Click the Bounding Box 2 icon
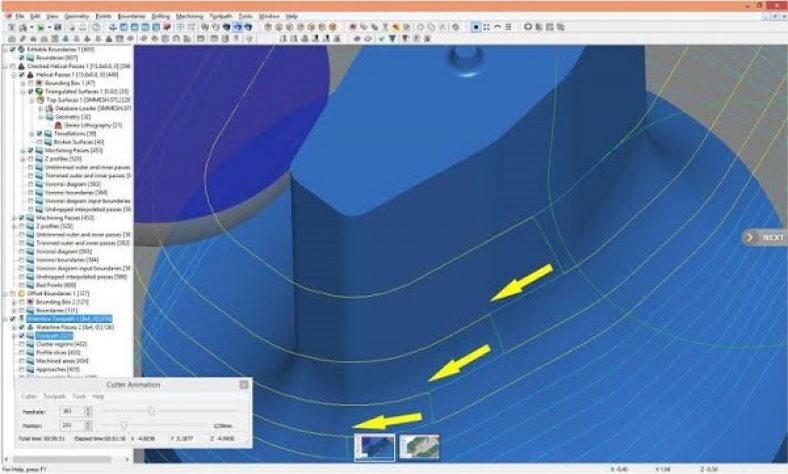Screen dimensions: 788x474 pos(30,302)
